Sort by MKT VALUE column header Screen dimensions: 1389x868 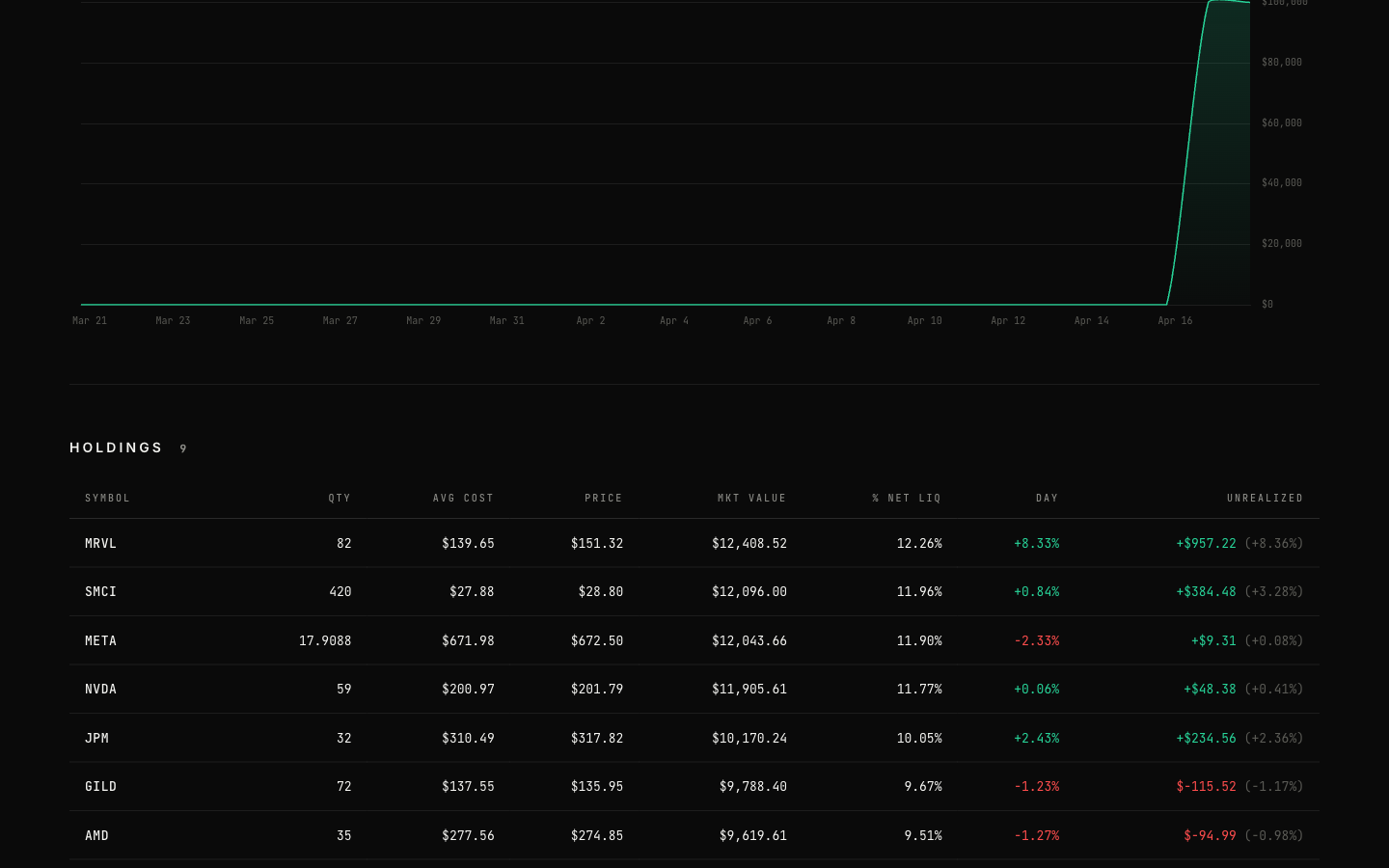point(751,499)
